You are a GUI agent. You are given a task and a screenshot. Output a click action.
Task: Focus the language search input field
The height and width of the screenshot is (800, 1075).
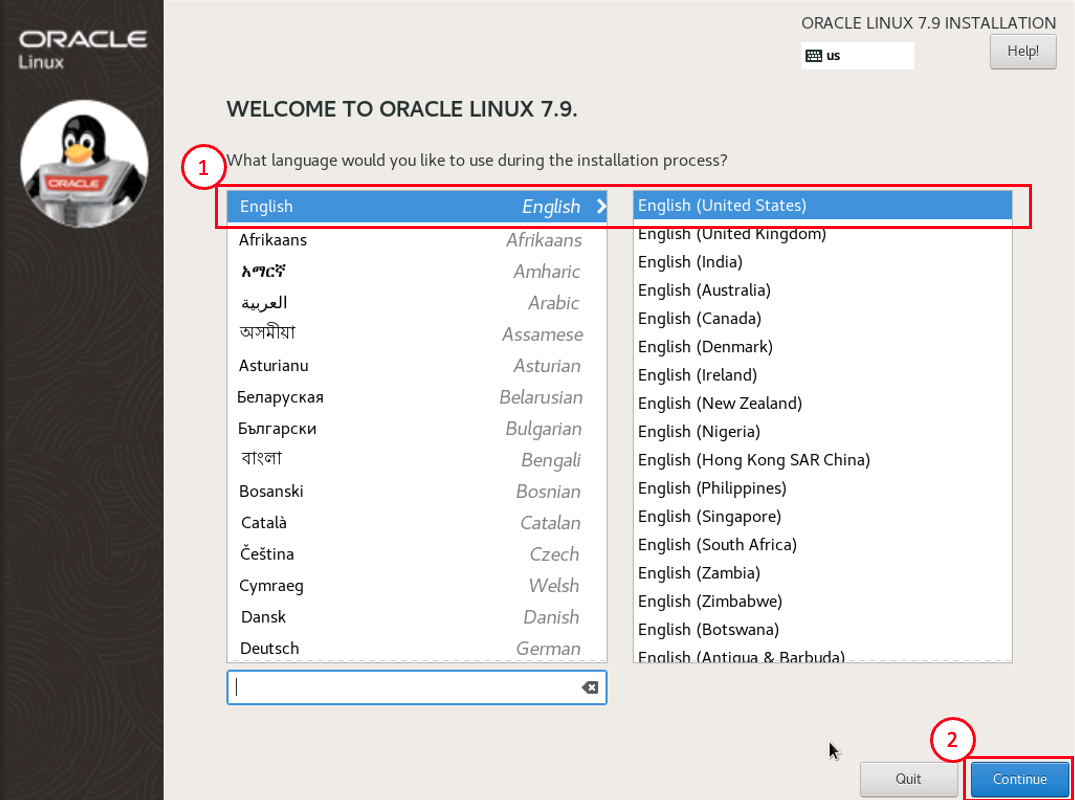click(x=417, y=688)
